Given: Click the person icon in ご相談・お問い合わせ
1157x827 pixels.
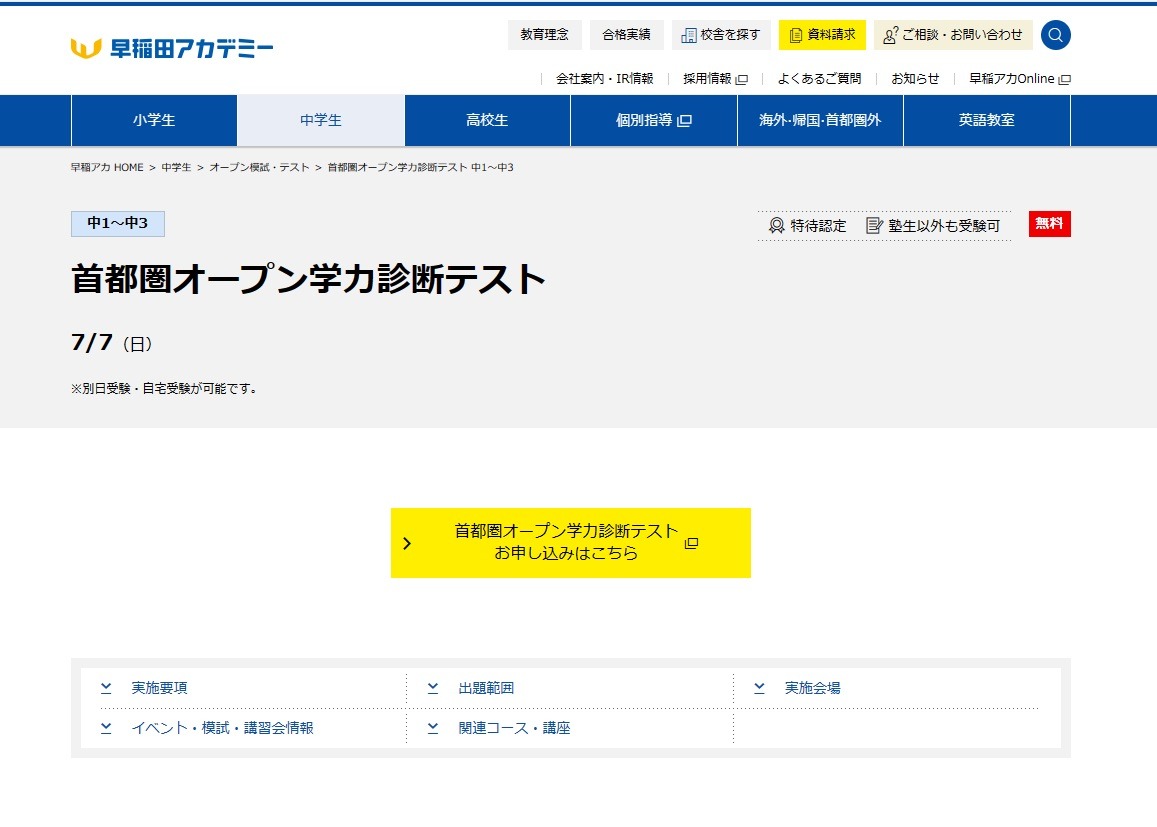Looking at the screenshot, I should [891, 35].
